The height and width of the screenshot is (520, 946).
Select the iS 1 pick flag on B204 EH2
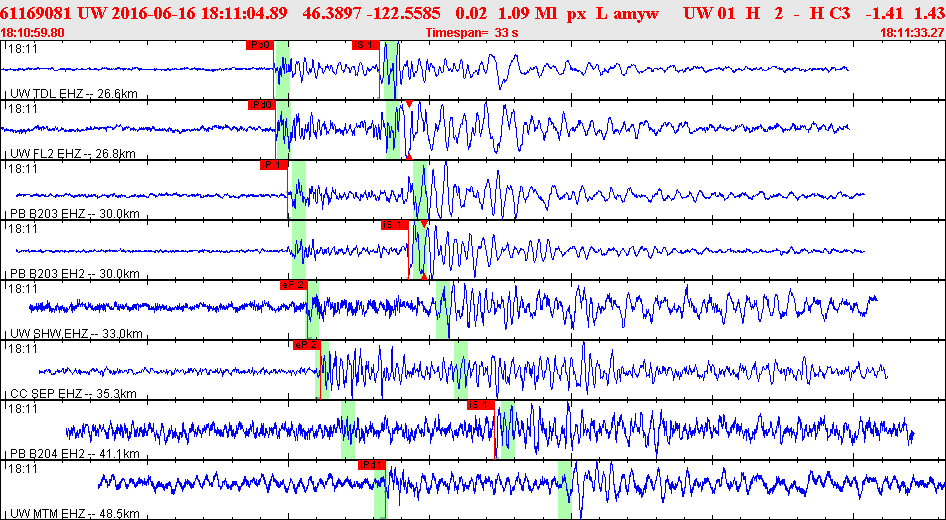[x=481, y=405]
